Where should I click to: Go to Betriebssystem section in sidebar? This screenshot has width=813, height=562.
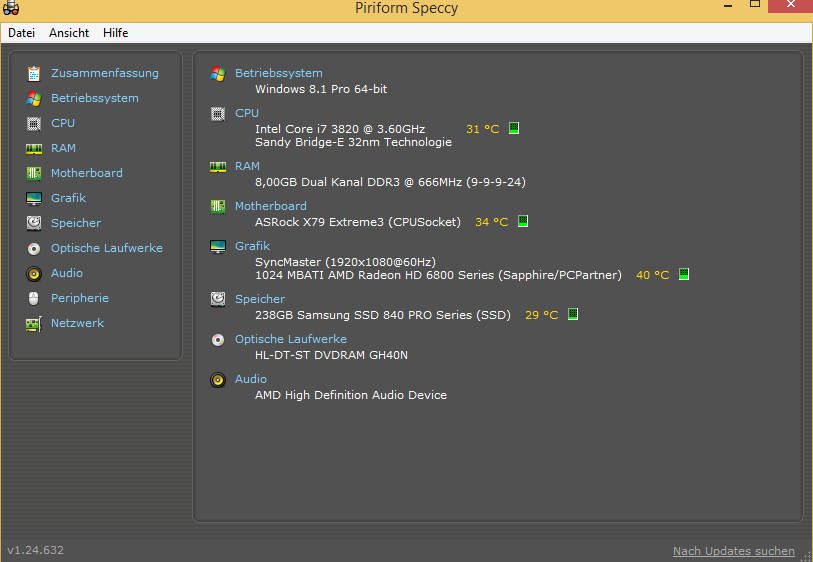click(x=95, y=98)
